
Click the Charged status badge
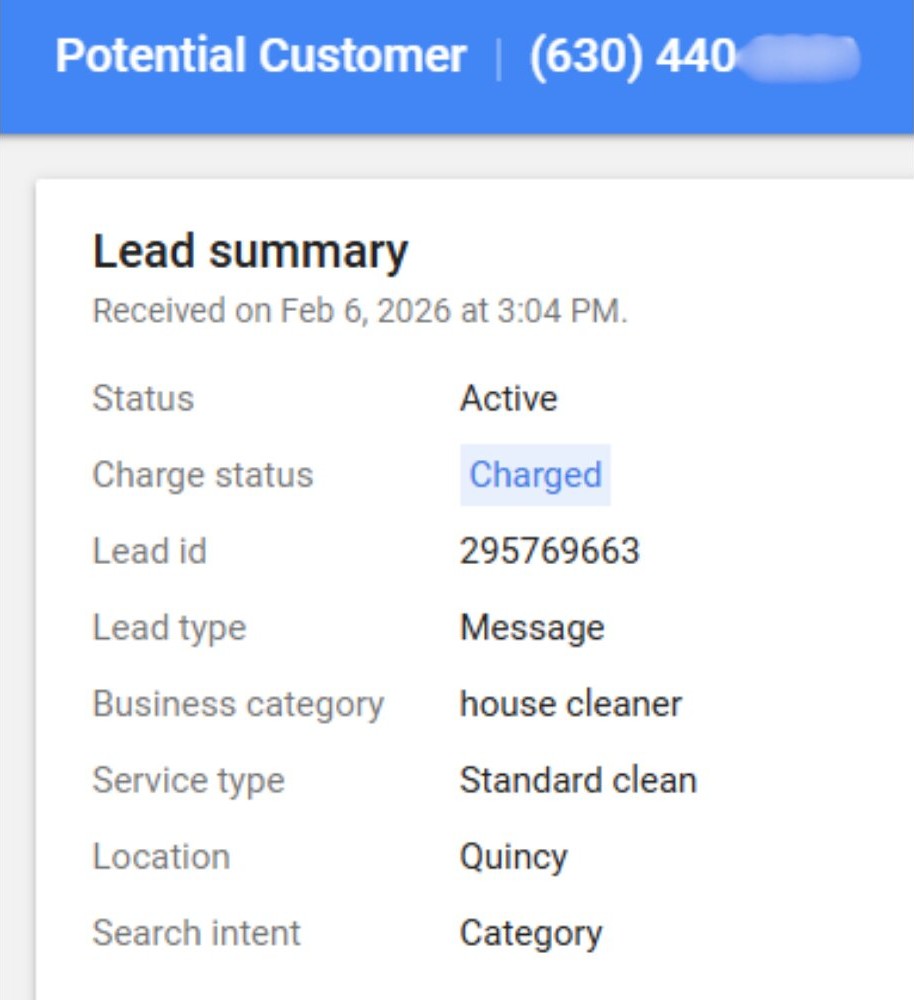(x=535, y=475)
